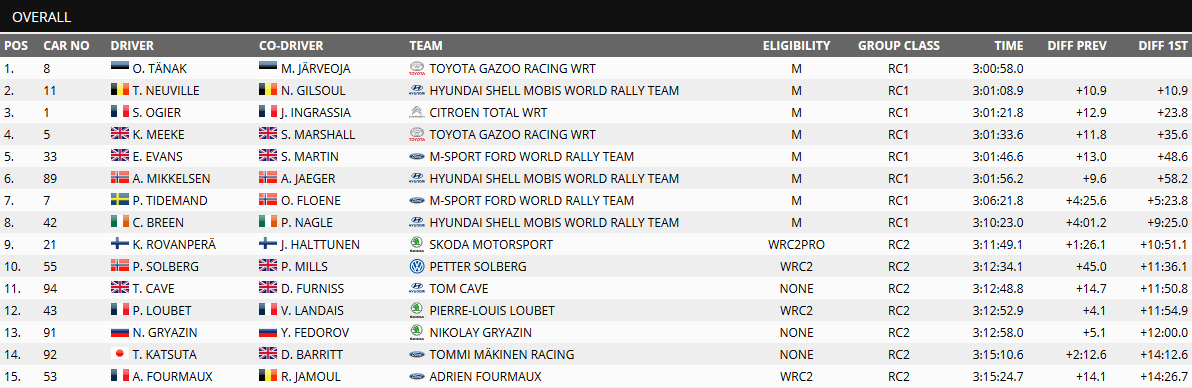Click Hyundai logo next to Tom Cave team
This screenshot has height=388, width=1192.
tap(417, 289)
